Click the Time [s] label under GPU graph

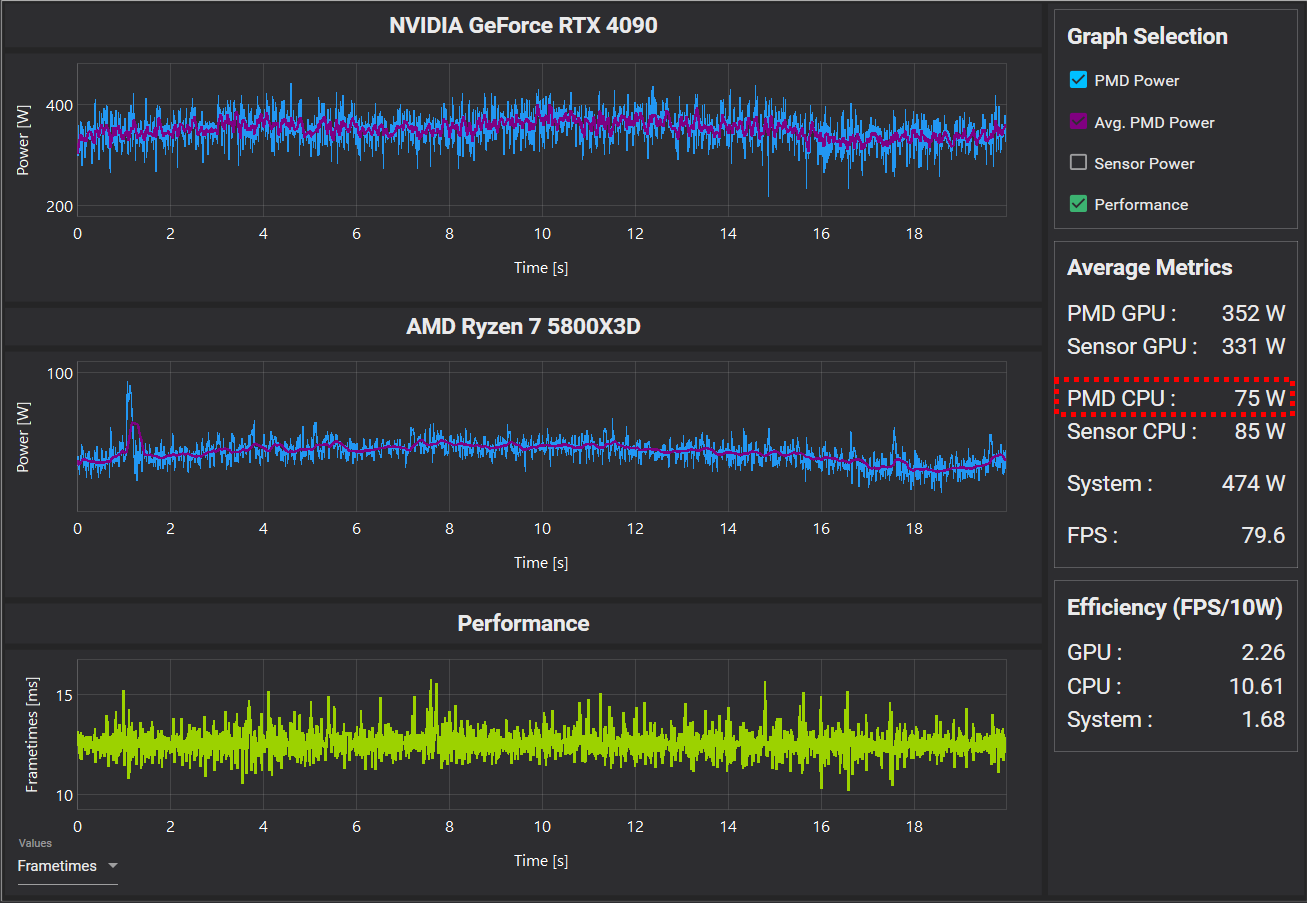541,268
